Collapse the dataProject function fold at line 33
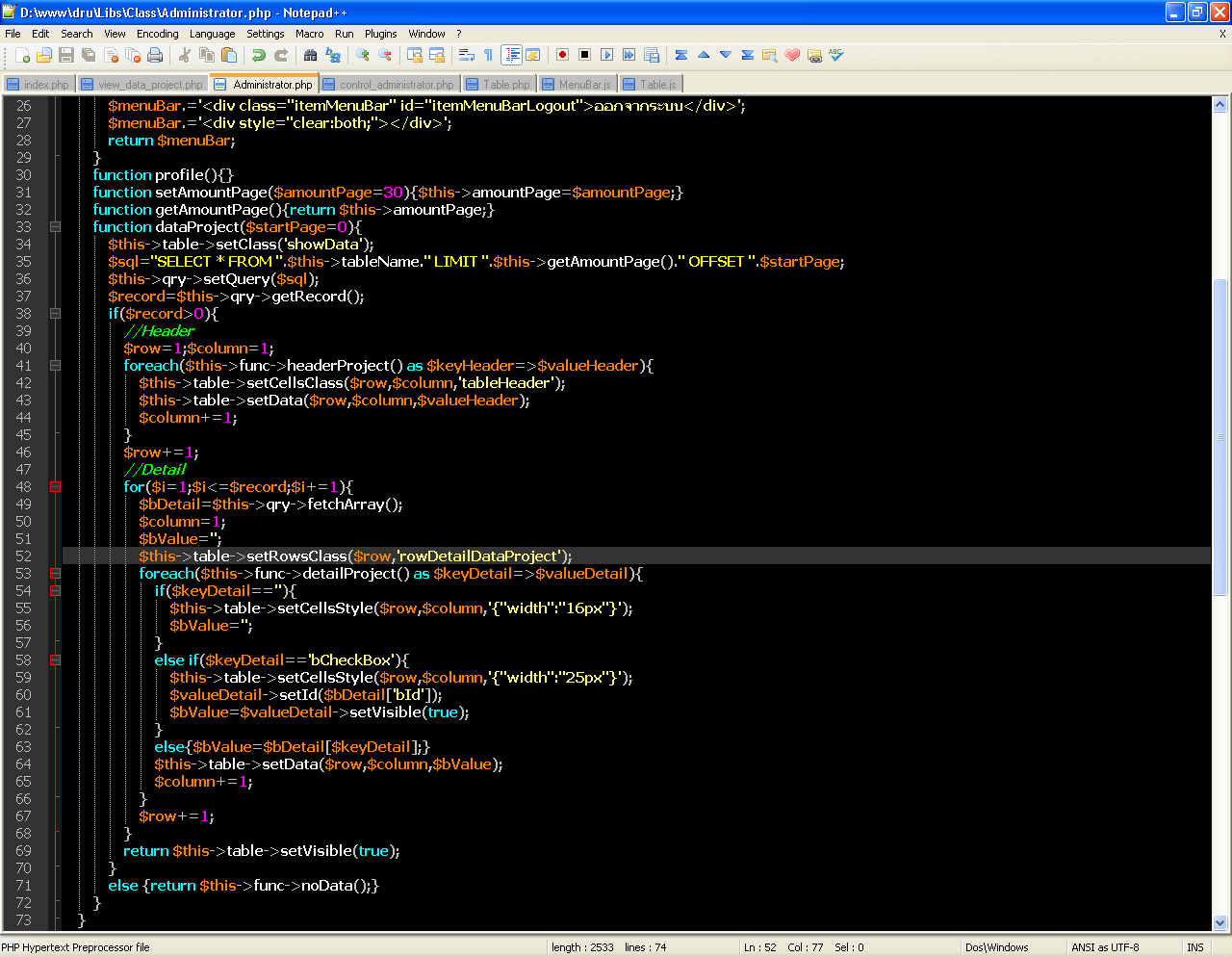1232x957 pixels. [x=55, y=227]
